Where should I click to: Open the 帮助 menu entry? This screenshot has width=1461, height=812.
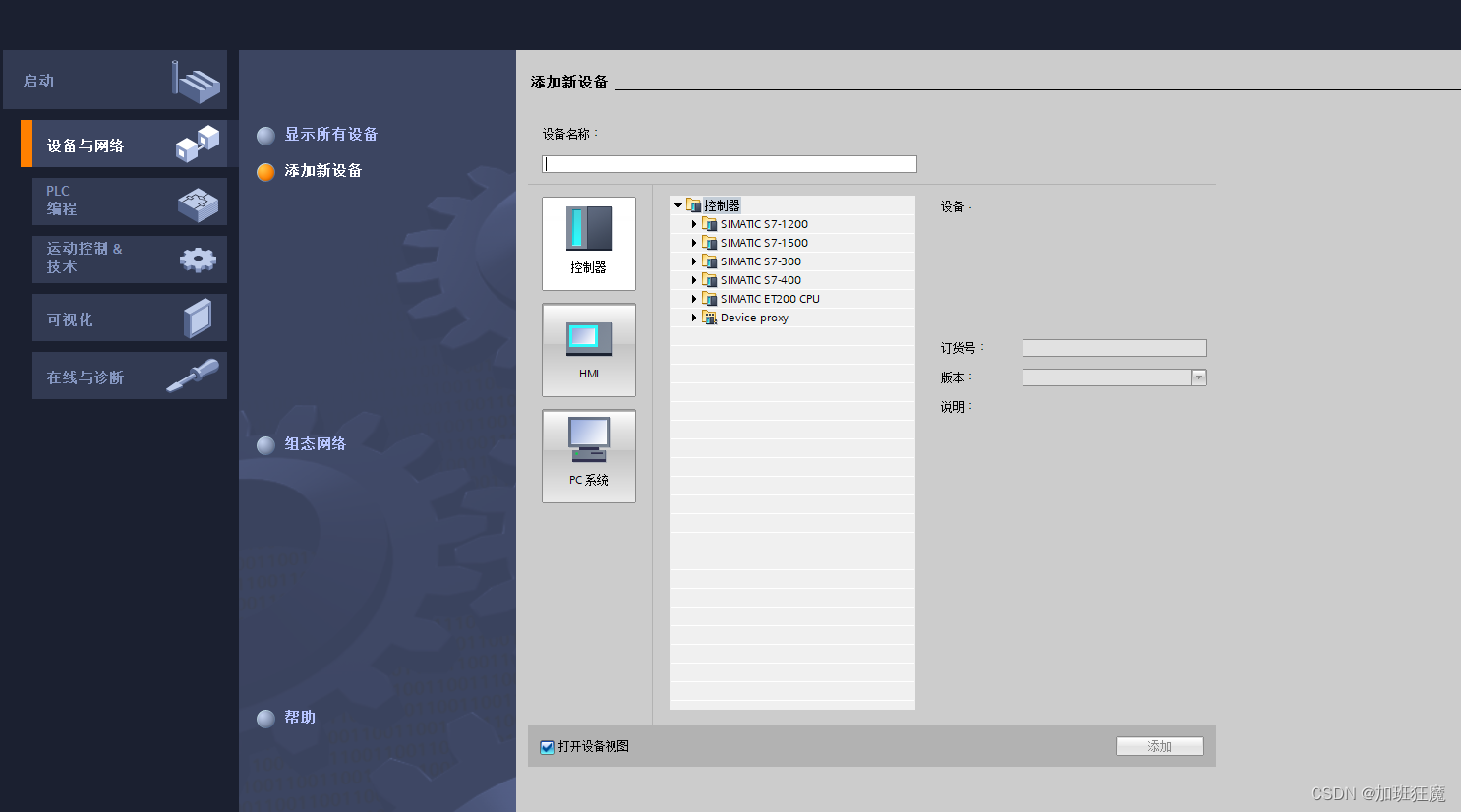coord(300,718)
